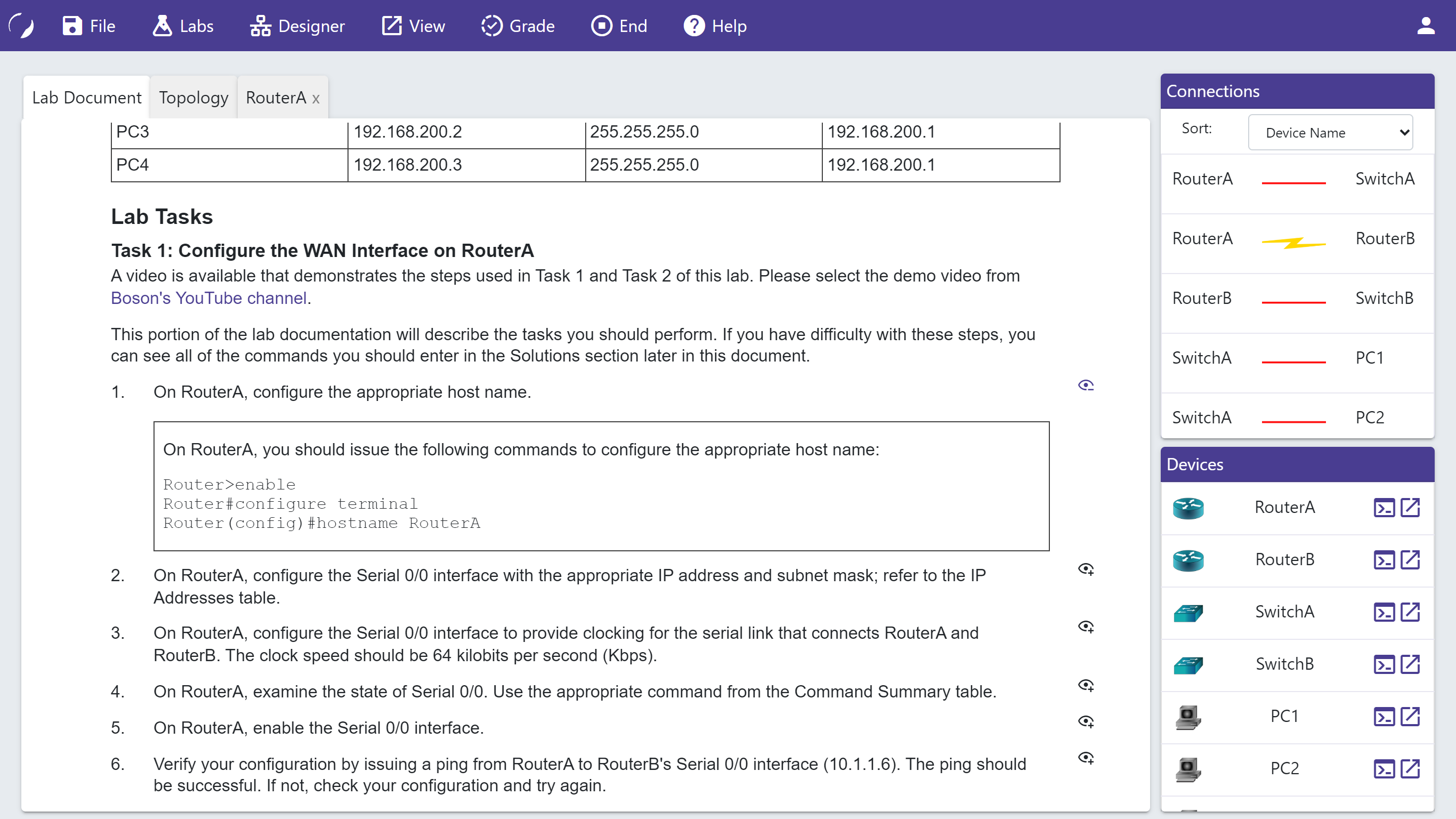Open RouterB in new window icon
This screenshot has width=1456, height=819.
point(1410,559)
